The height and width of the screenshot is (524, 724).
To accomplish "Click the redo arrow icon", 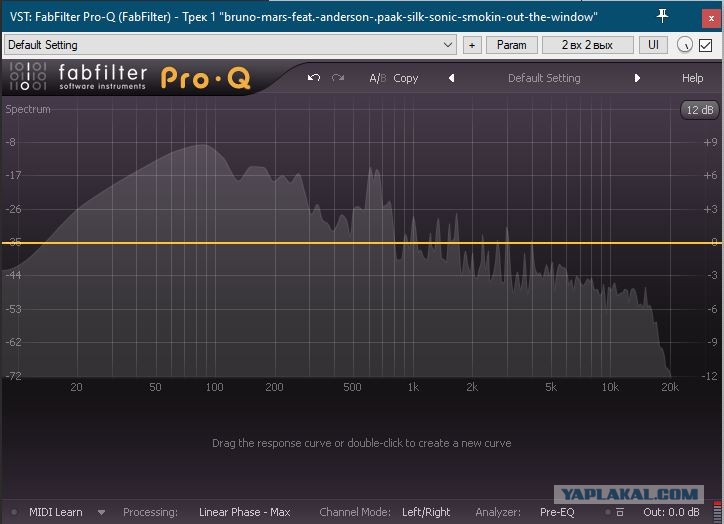I will pyautogui.click(x=338, y=78).
